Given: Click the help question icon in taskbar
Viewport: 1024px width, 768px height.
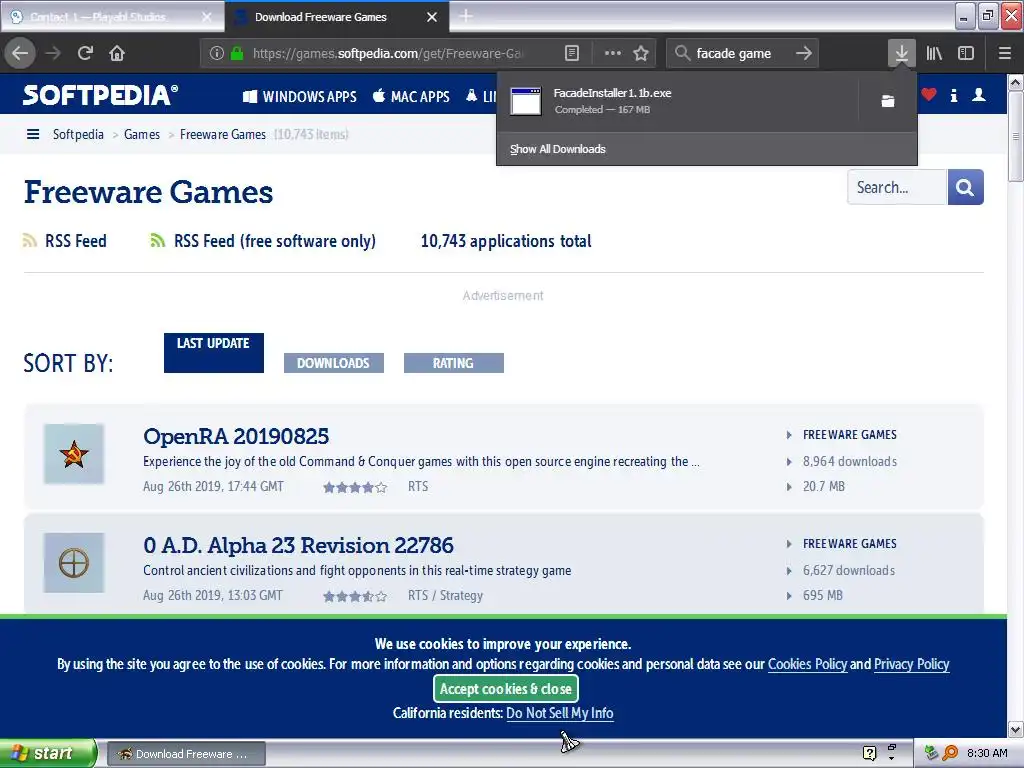Looking at the screenshot, I should coord(869,754).
